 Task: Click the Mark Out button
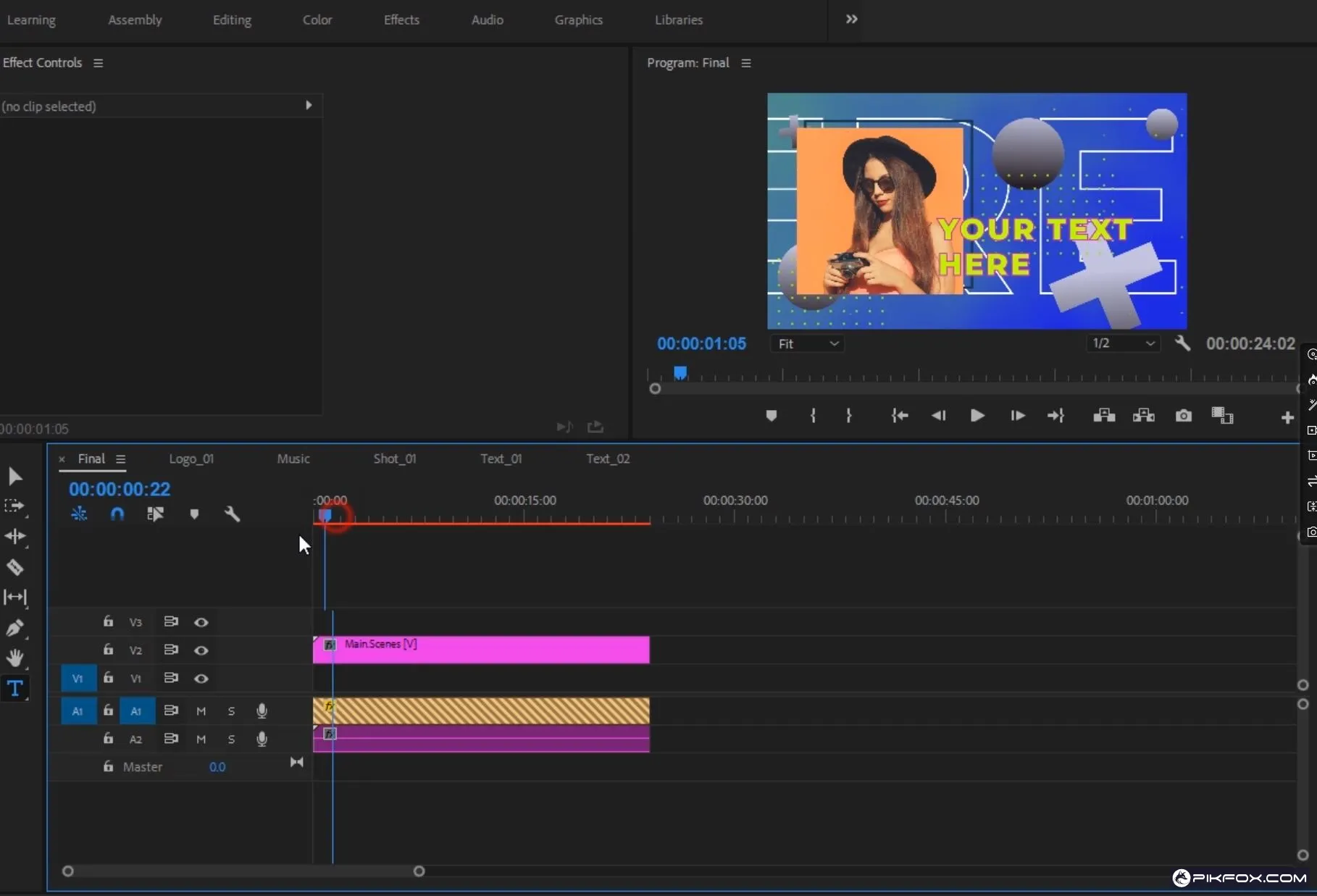[849, 416]
